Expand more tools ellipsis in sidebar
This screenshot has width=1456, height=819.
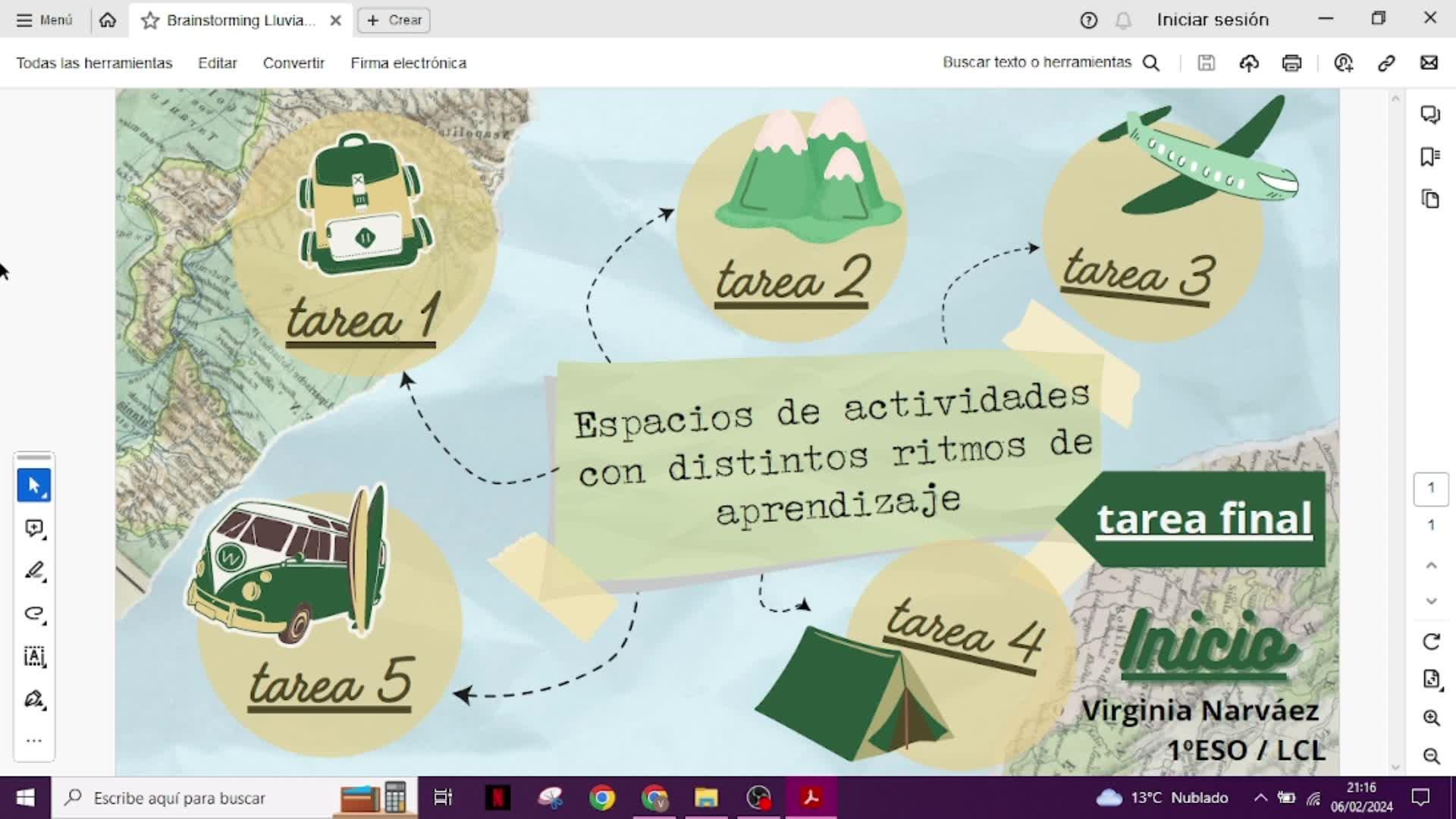point(34,741)
